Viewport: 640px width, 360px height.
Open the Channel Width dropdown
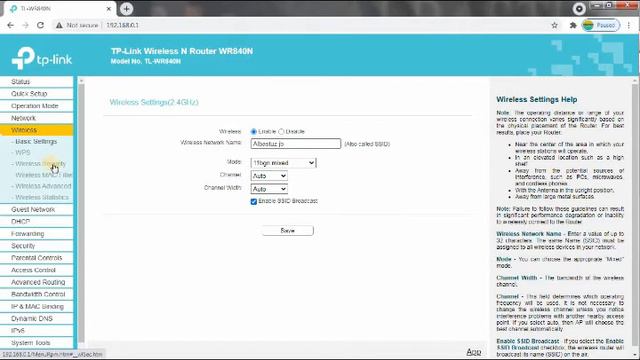click(x=269, y=189)
